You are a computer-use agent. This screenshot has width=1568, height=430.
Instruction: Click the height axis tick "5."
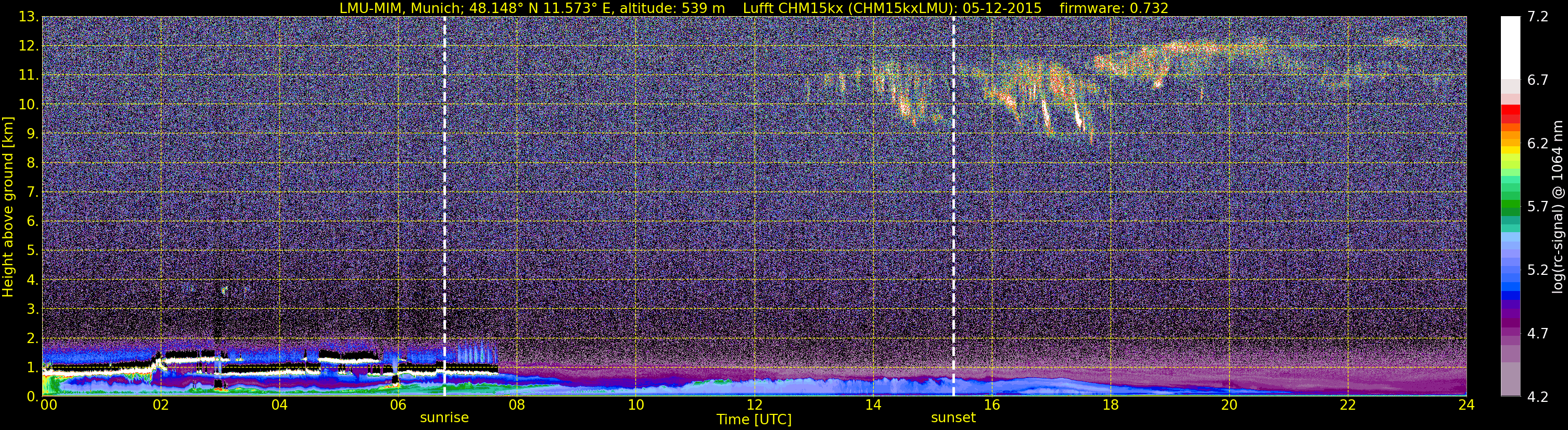point(33,250)
